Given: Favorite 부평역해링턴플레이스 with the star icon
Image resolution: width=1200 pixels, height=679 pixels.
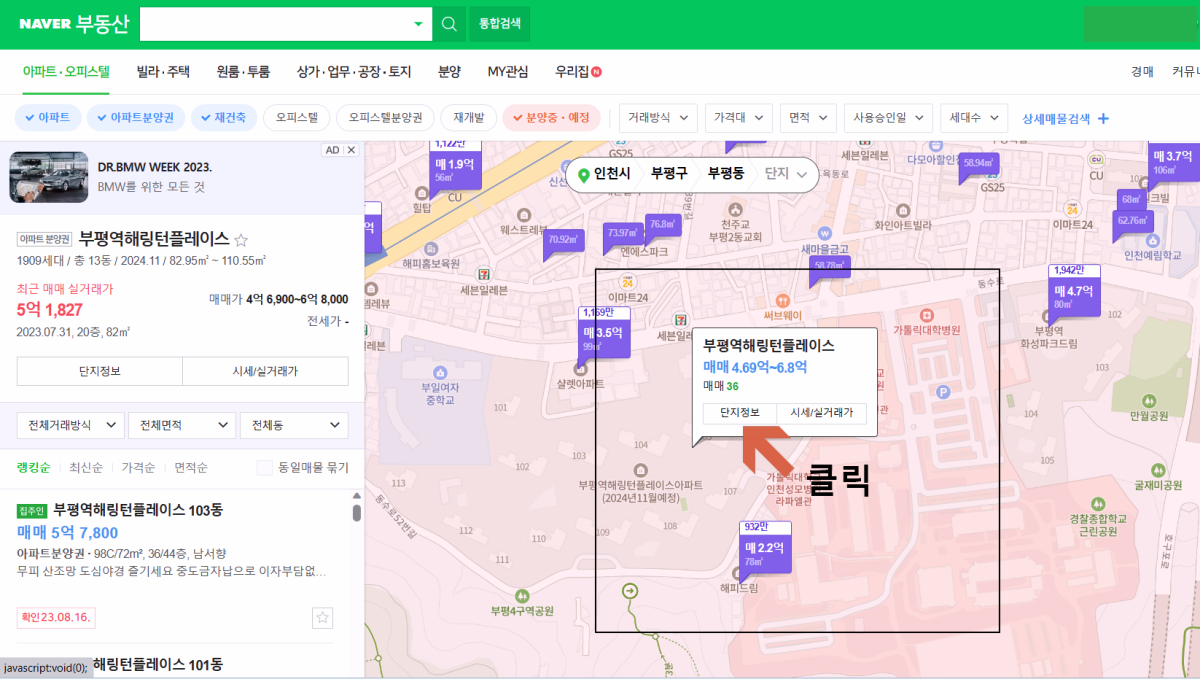Looking at the screenshot, I should [240, 240].
